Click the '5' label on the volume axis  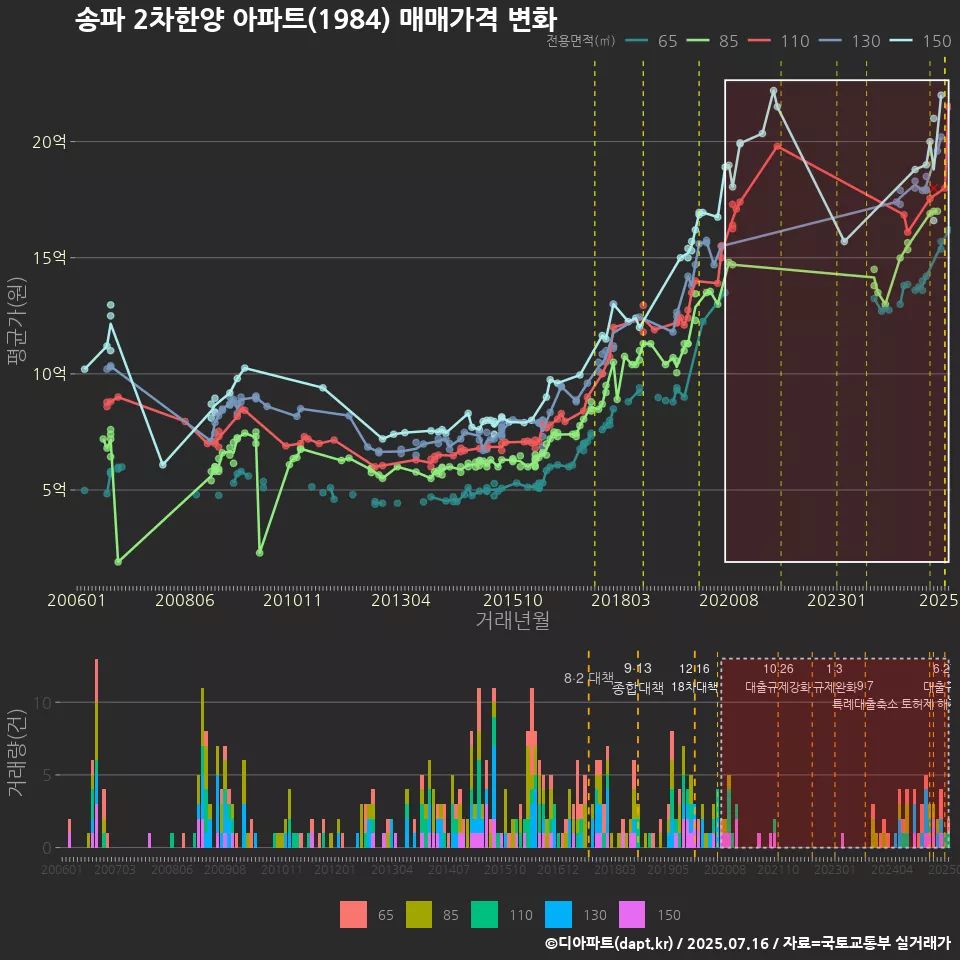[x=47, y=775]
